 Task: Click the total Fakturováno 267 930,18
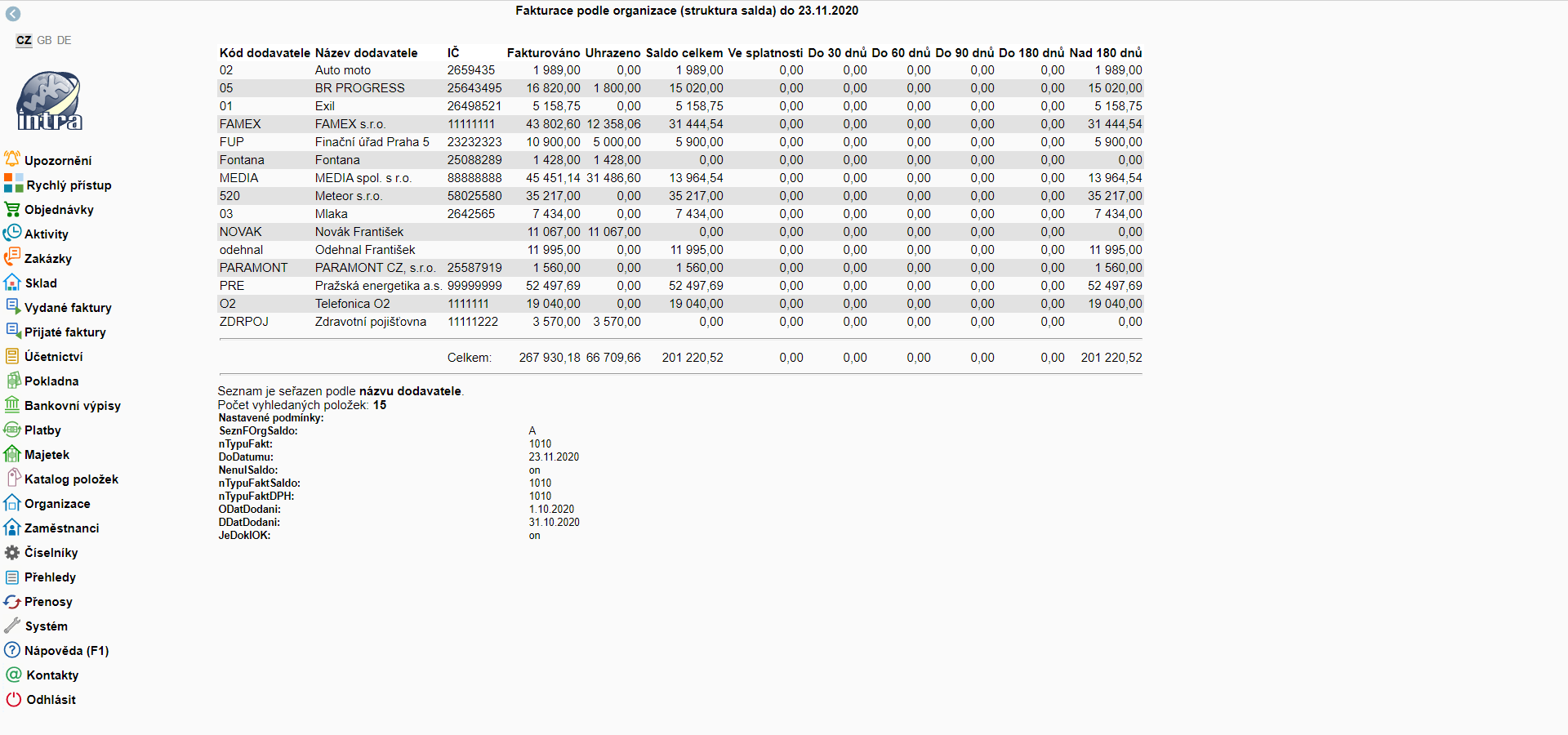click(x=550, y=358)
